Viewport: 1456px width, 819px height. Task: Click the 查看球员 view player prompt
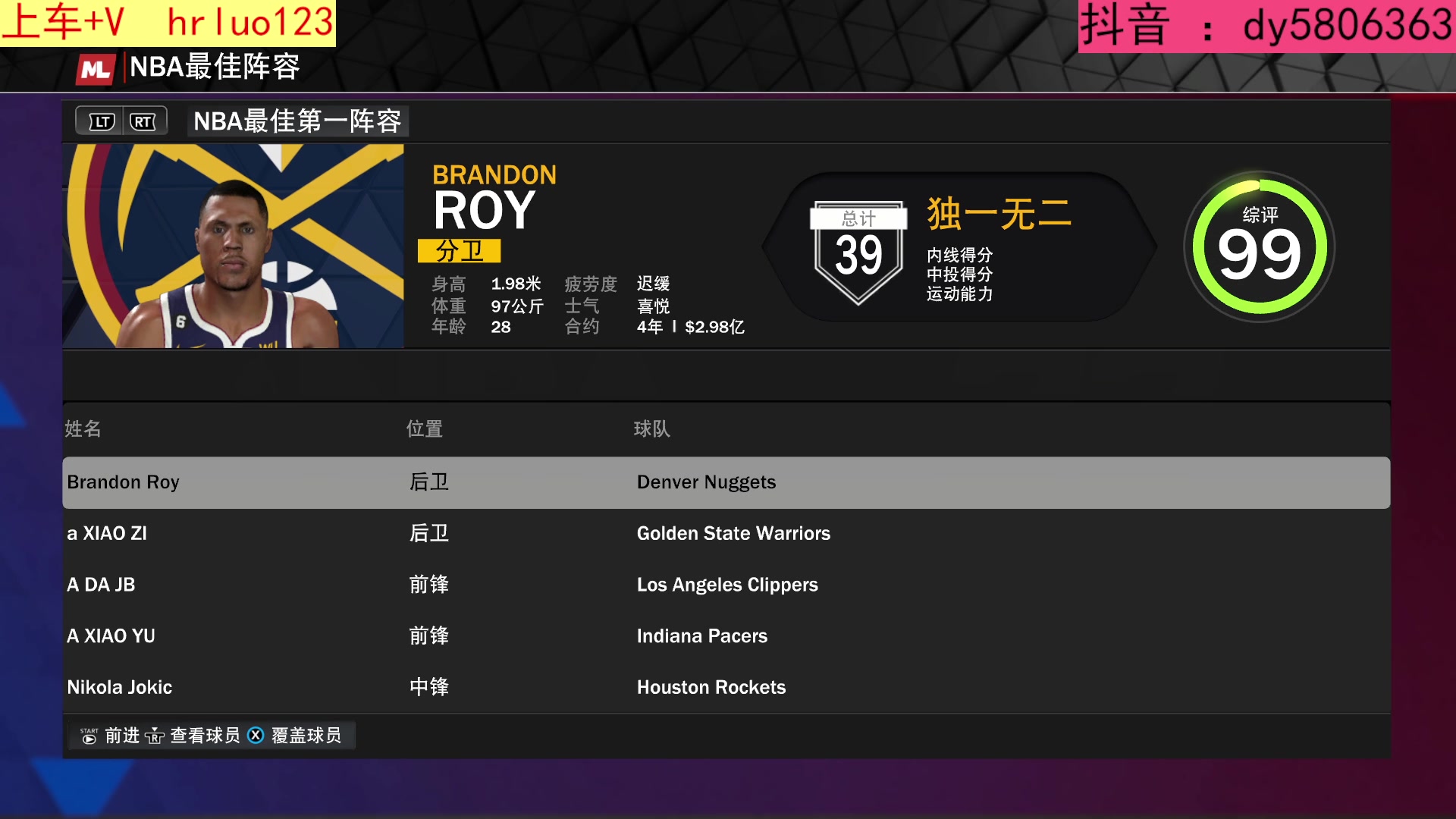tap(205, 736)
